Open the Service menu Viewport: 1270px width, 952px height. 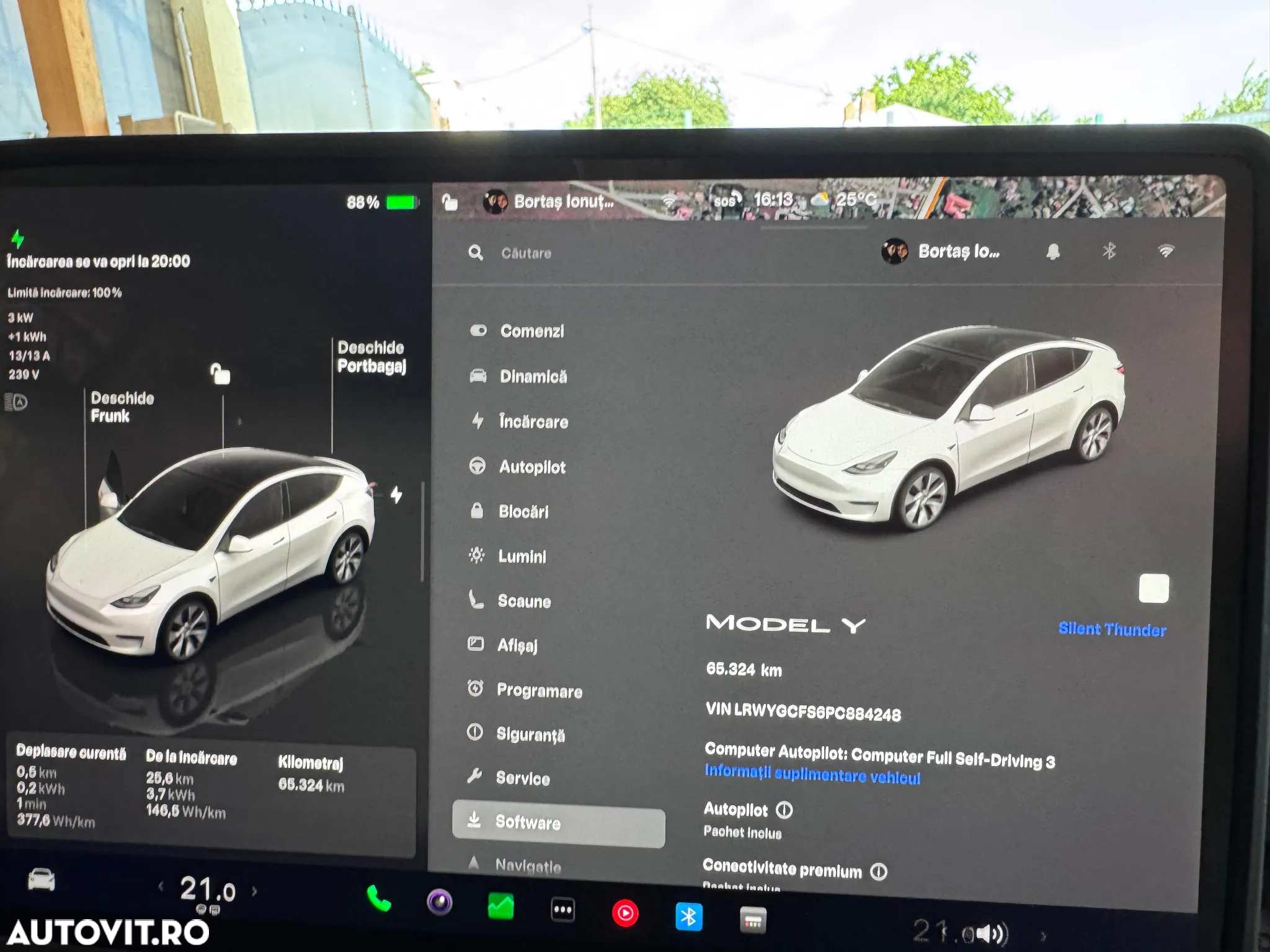[508, 778]
